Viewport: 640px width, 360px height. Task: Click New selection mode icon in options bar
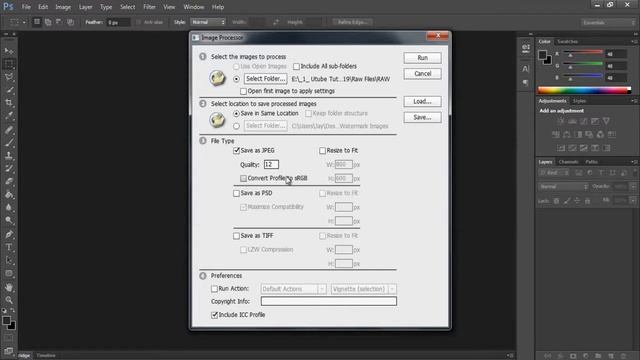tap(37, 22)
